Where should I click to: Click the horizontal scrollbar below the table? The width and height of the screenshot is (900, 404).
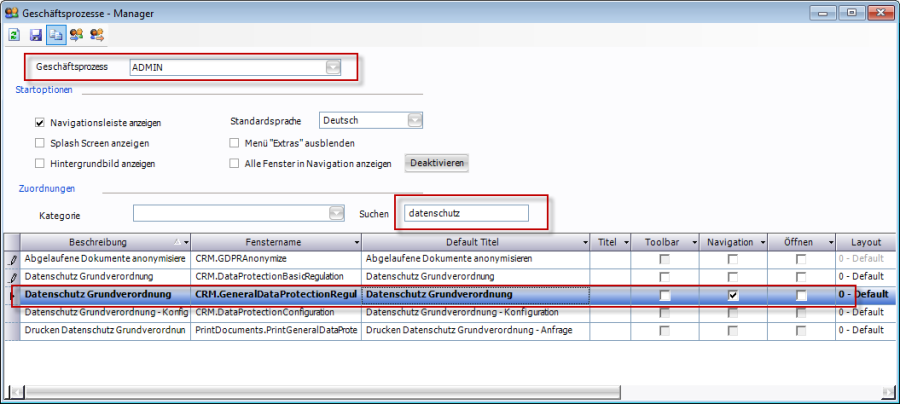[x=450, y=392]
